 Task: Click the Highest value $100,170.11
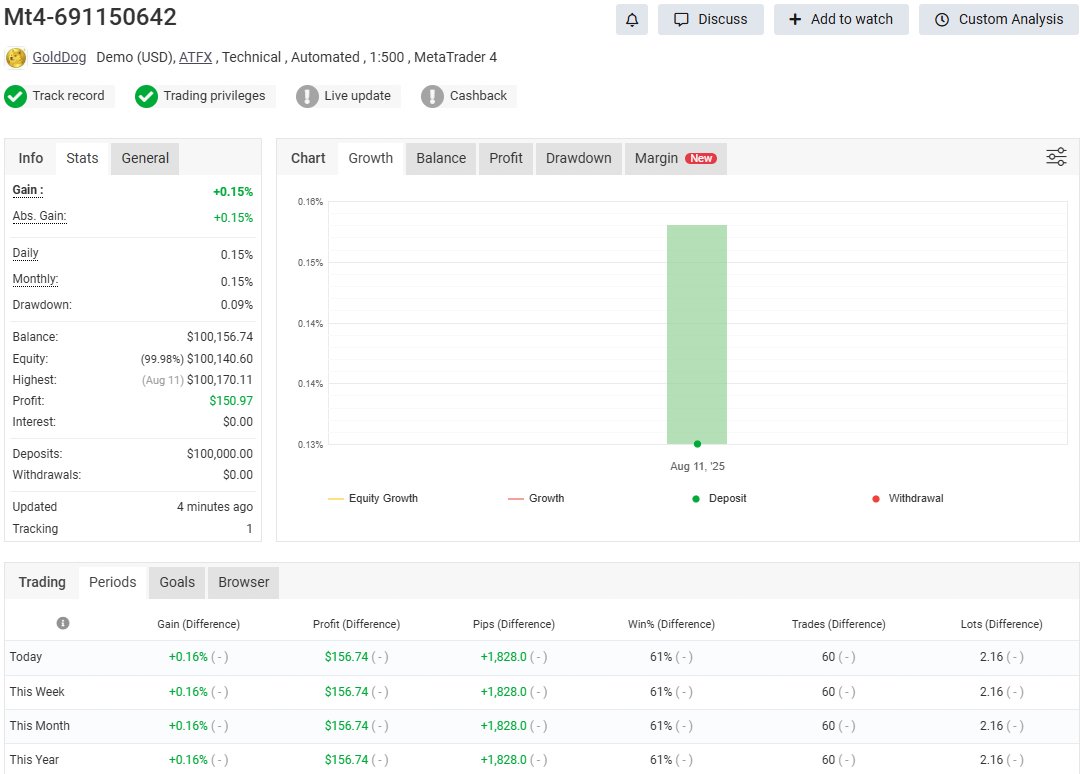point(220,380)
